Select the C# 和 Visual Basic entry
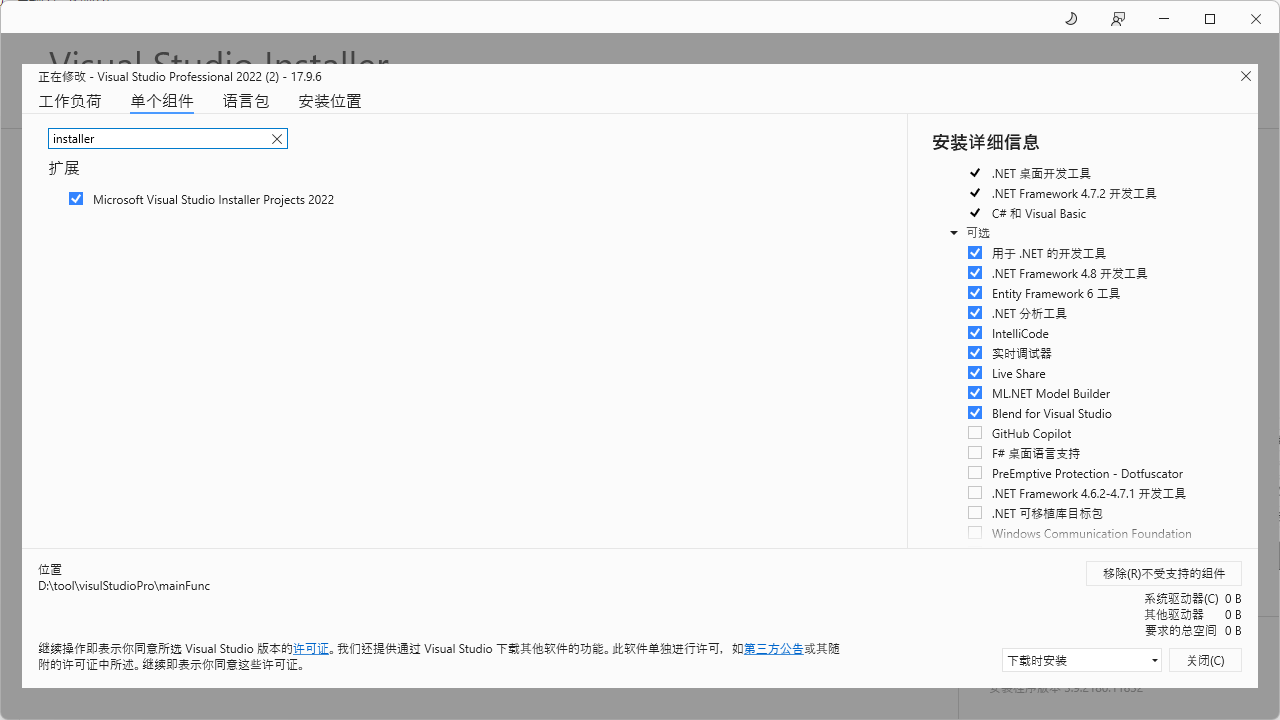This screenshot has width=1280, height=720. (x=1039, y=213)
